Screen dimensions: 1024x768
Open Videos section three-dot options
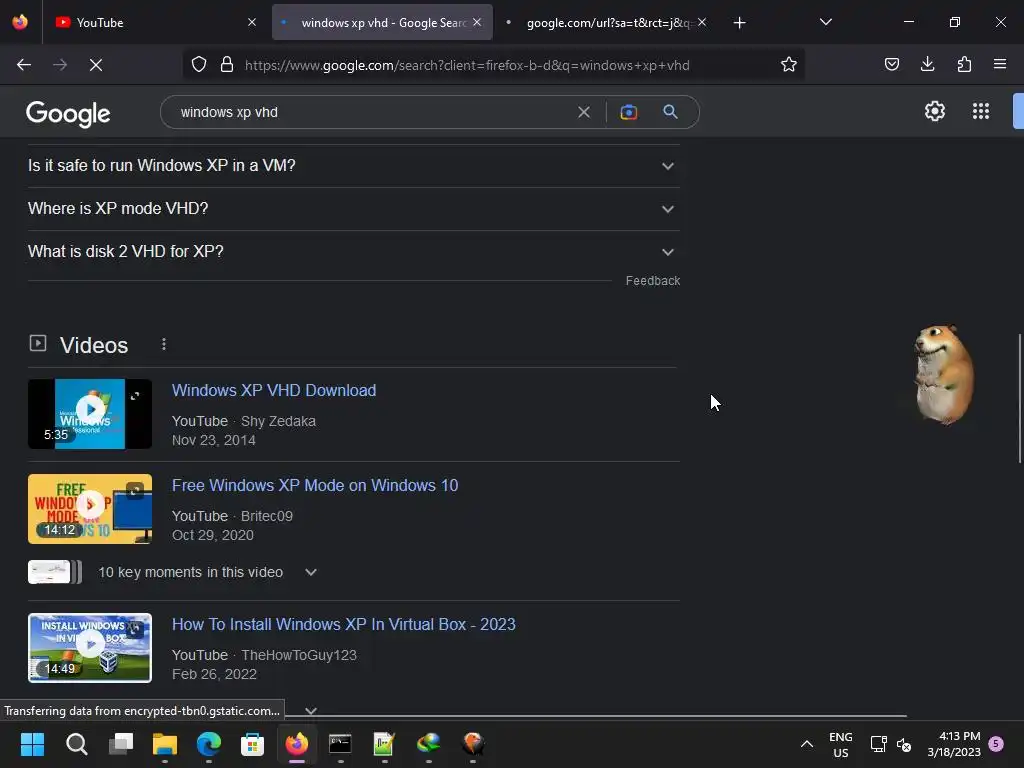[x=163, y=344]
